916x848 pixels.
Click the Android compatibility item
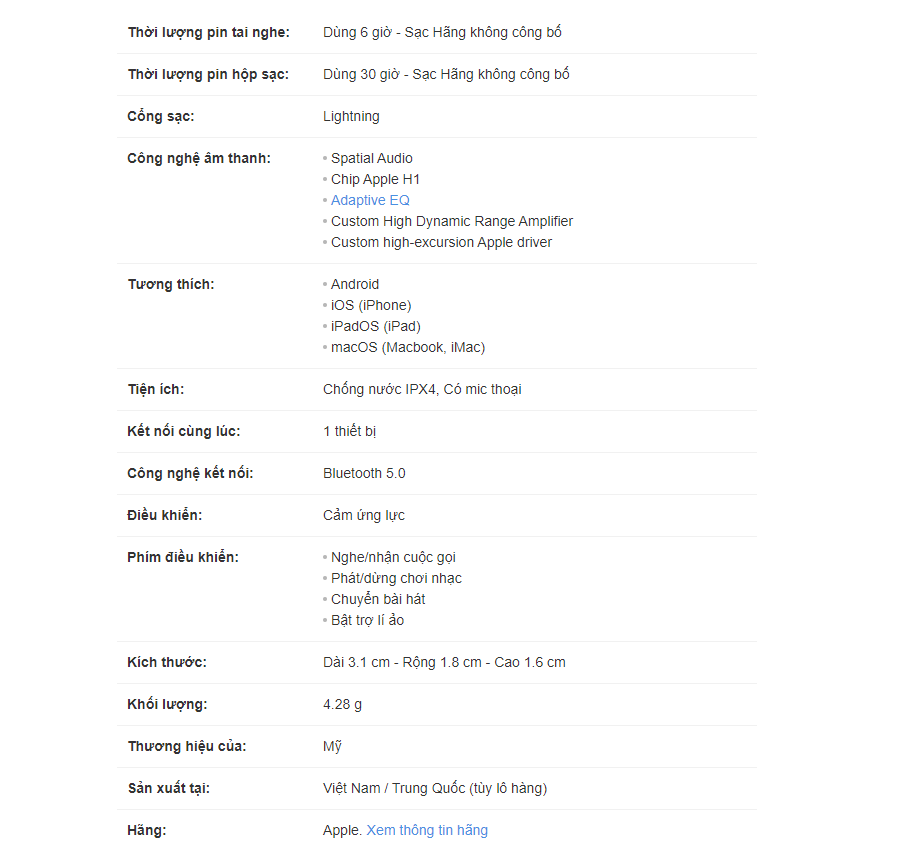355,284
